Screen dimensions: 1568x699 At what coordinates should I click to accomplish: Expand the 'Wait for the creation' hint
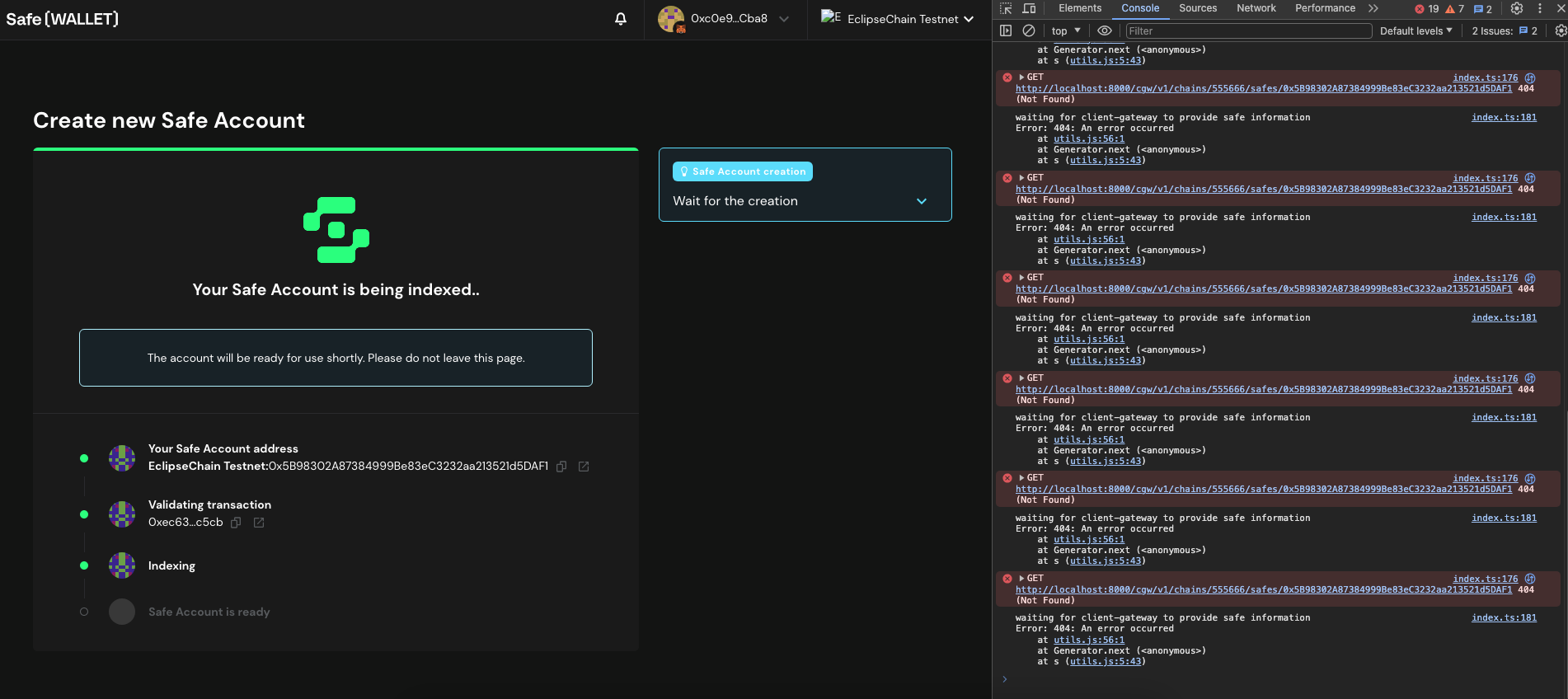[x=922, y=201]
